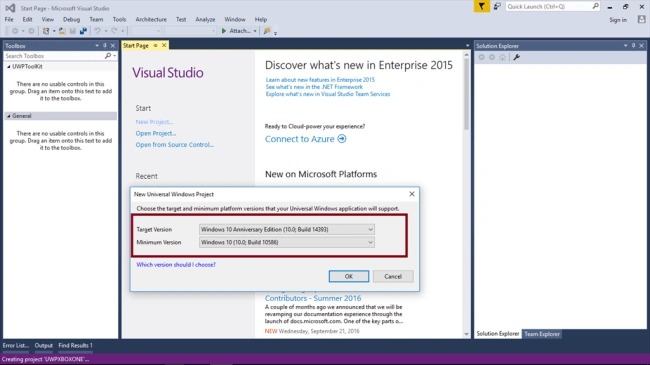The width and height of the screenshot is (650, 365).
Task: Click Open from Source Control... link
Action: [x=175, y=145]
